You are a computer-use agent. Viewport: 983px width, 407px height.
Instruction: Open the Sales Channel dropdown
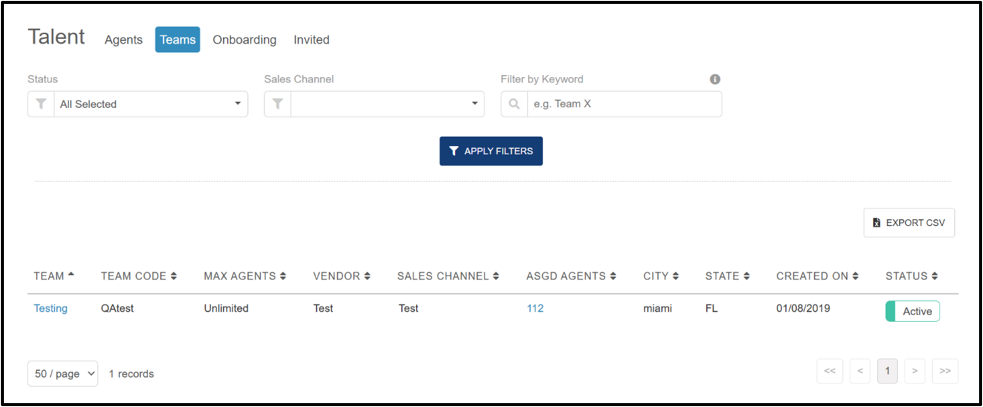[387, 104]
